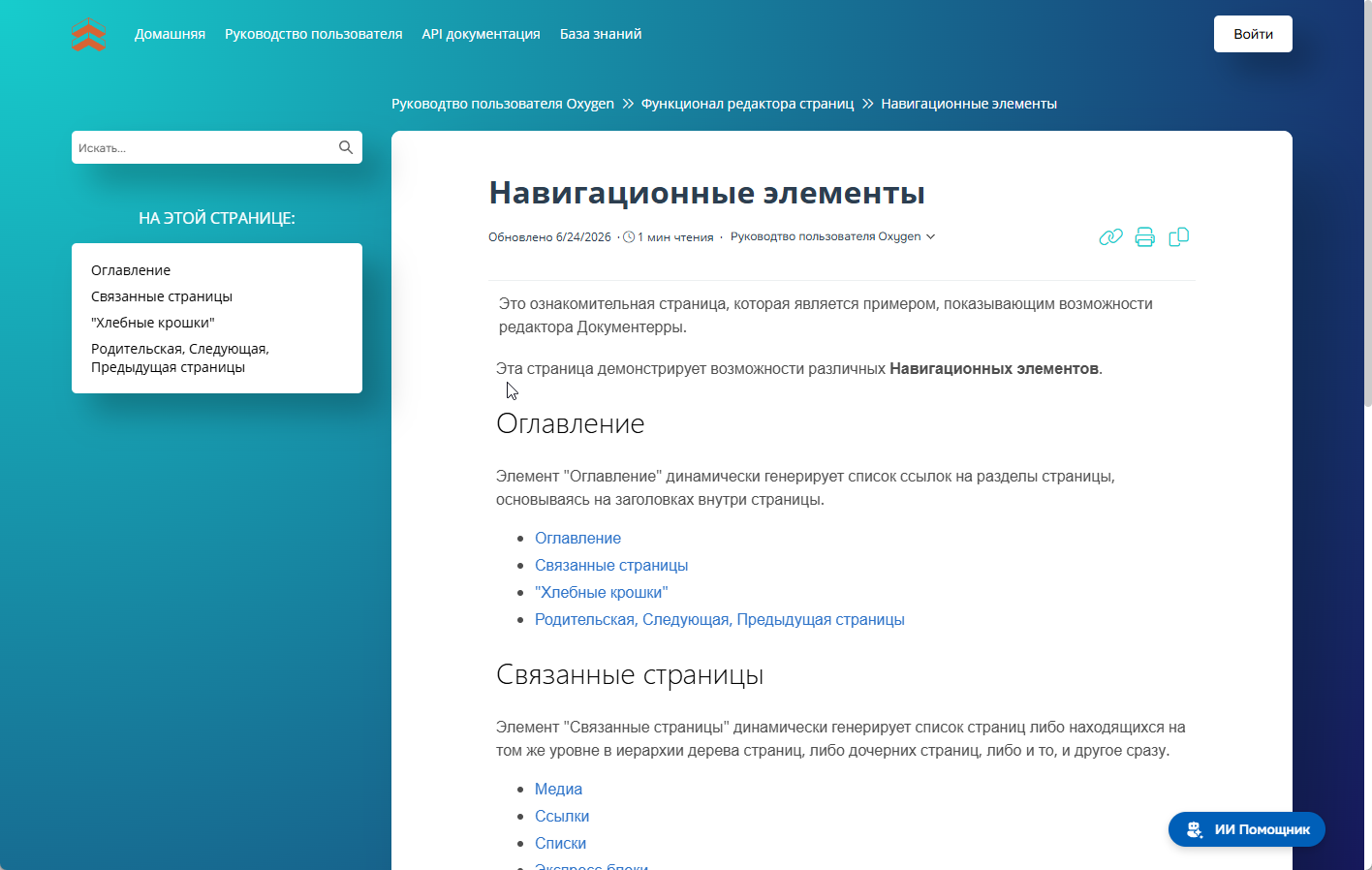The width and height of the screenshot is (1372, 870).
Task: Print the page via printer icon
Action: coord(1144,236)
